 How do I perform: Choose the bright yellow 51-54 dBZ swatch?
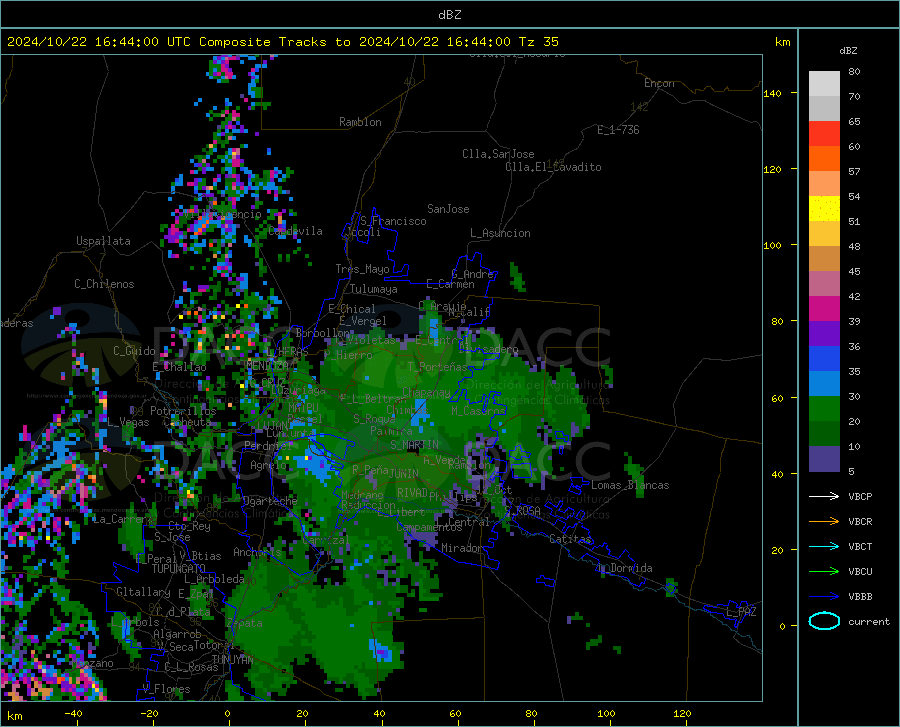(824, 209)
